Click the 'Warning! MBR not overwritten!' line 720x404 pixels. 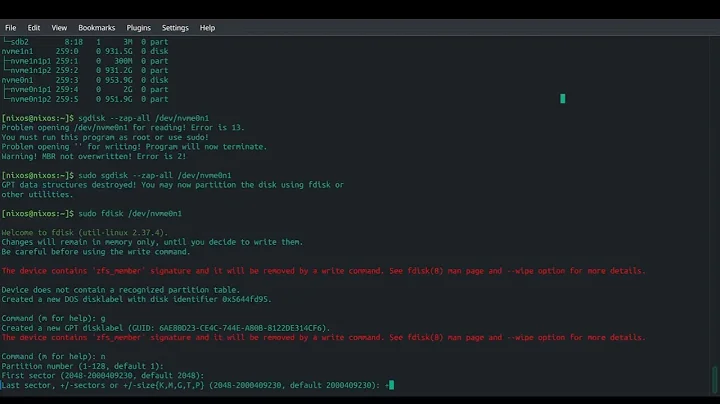94,157
